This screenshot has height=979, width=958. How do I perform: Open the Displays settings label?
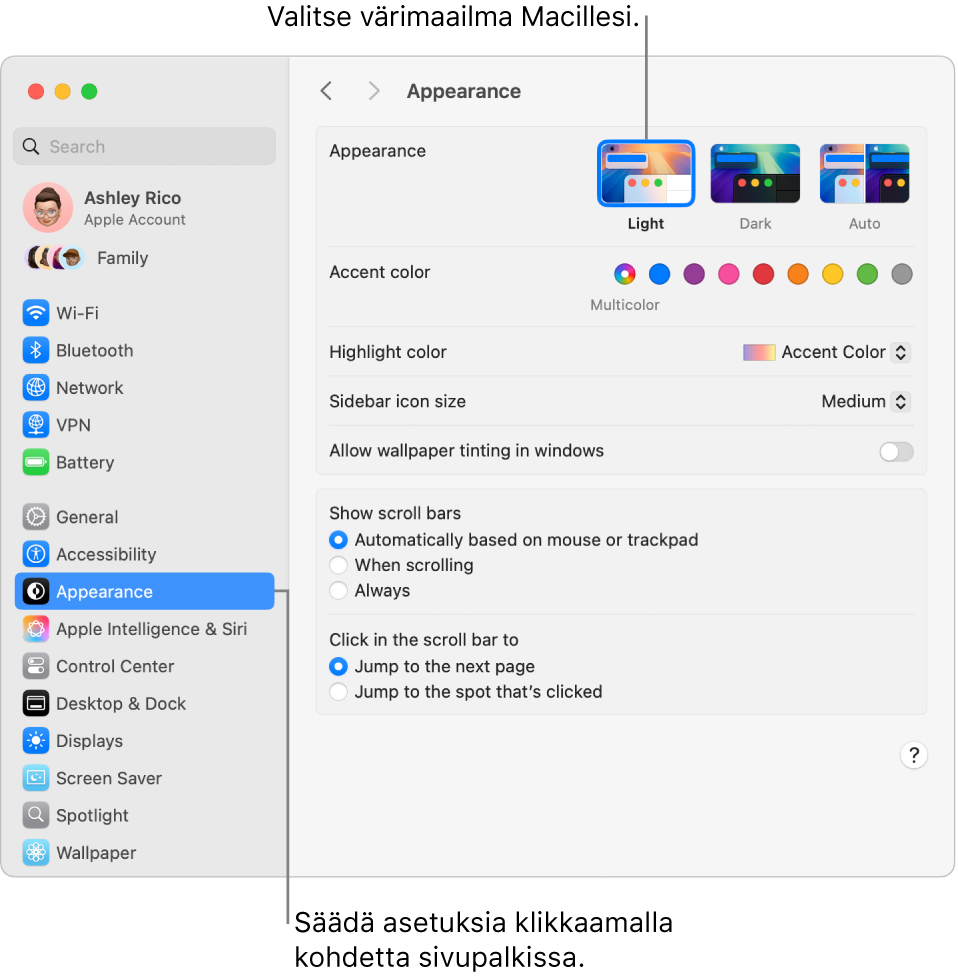90,741
